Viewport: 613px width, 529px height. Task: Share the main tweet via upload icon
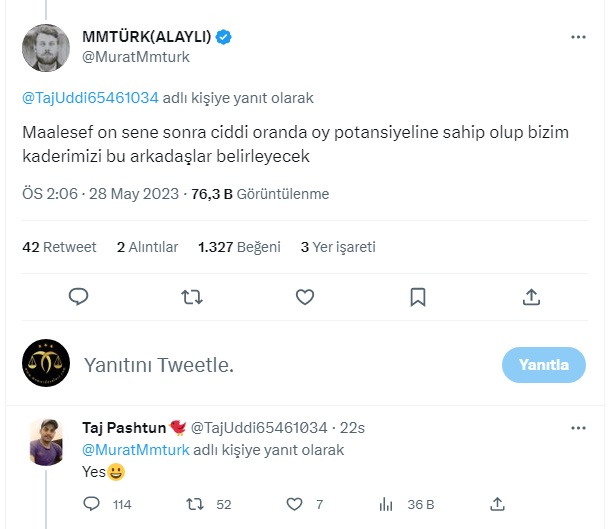click(x=532, y=297)
